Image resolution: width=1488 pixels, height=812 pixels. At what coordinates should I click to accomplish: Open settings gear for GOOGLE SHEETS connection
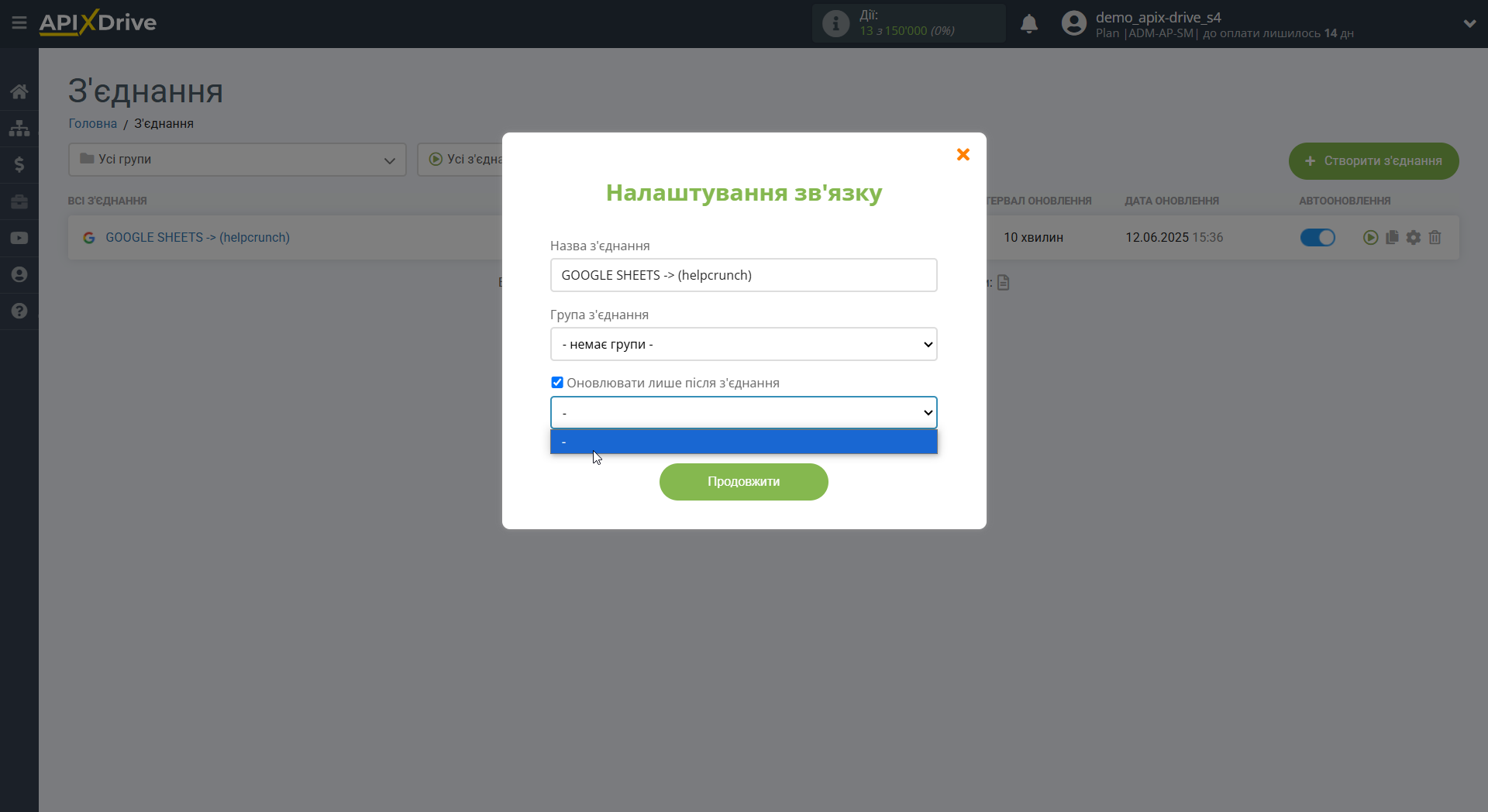(x=1414, y=237)
